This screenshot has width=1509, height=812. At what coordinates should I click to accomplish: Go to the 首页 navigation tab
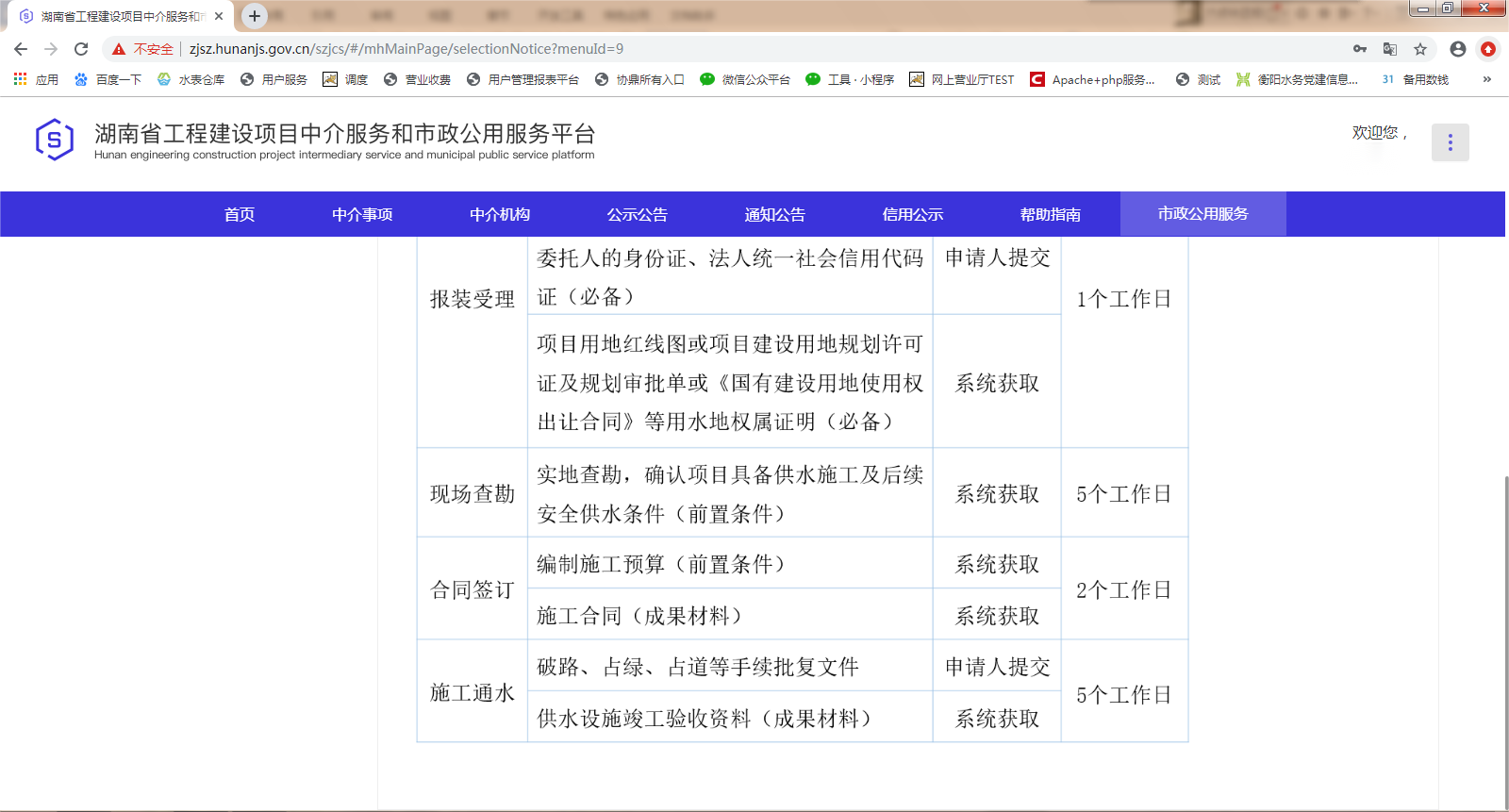pyautogui.click(x=240, y=214)
